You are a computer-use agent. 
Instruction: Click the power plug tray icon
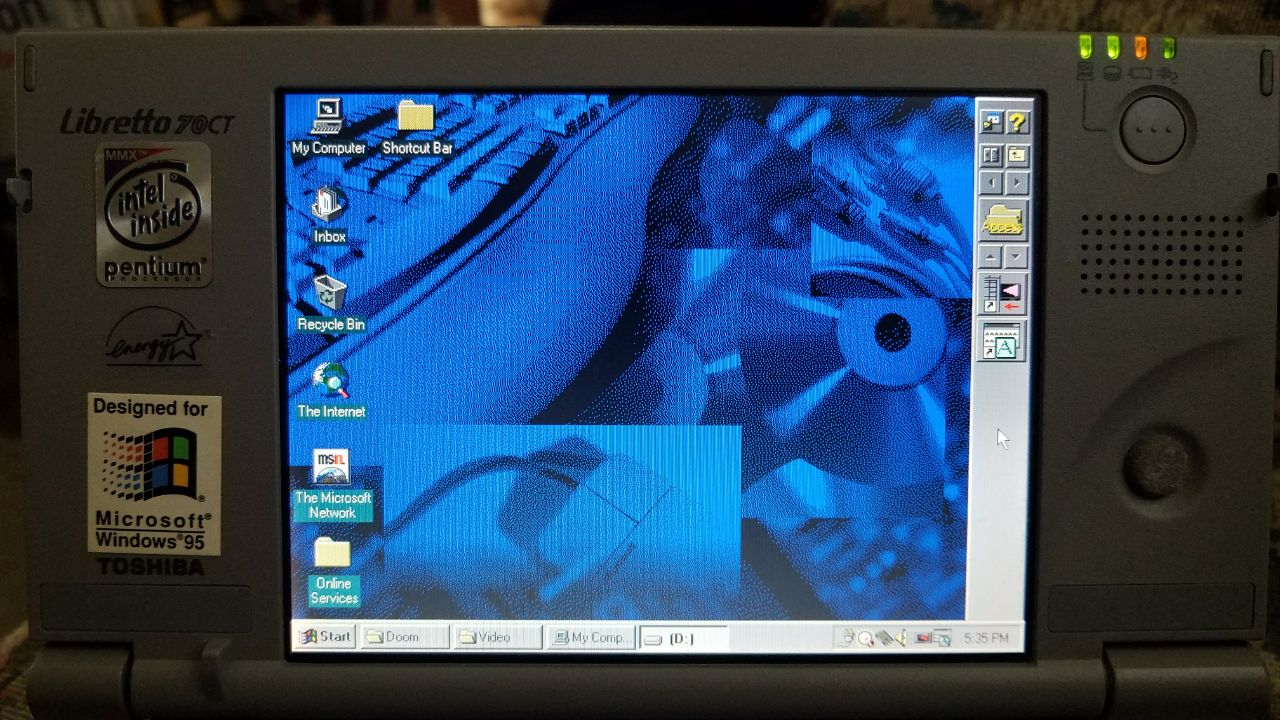847,638
